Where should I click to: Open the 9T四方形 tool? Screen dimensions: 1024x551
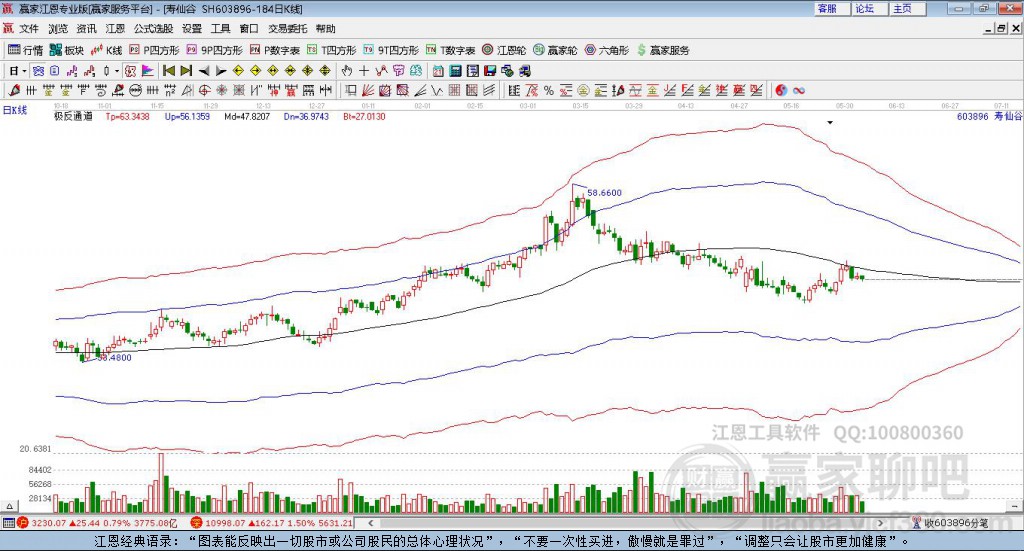(x=391, y=50)
